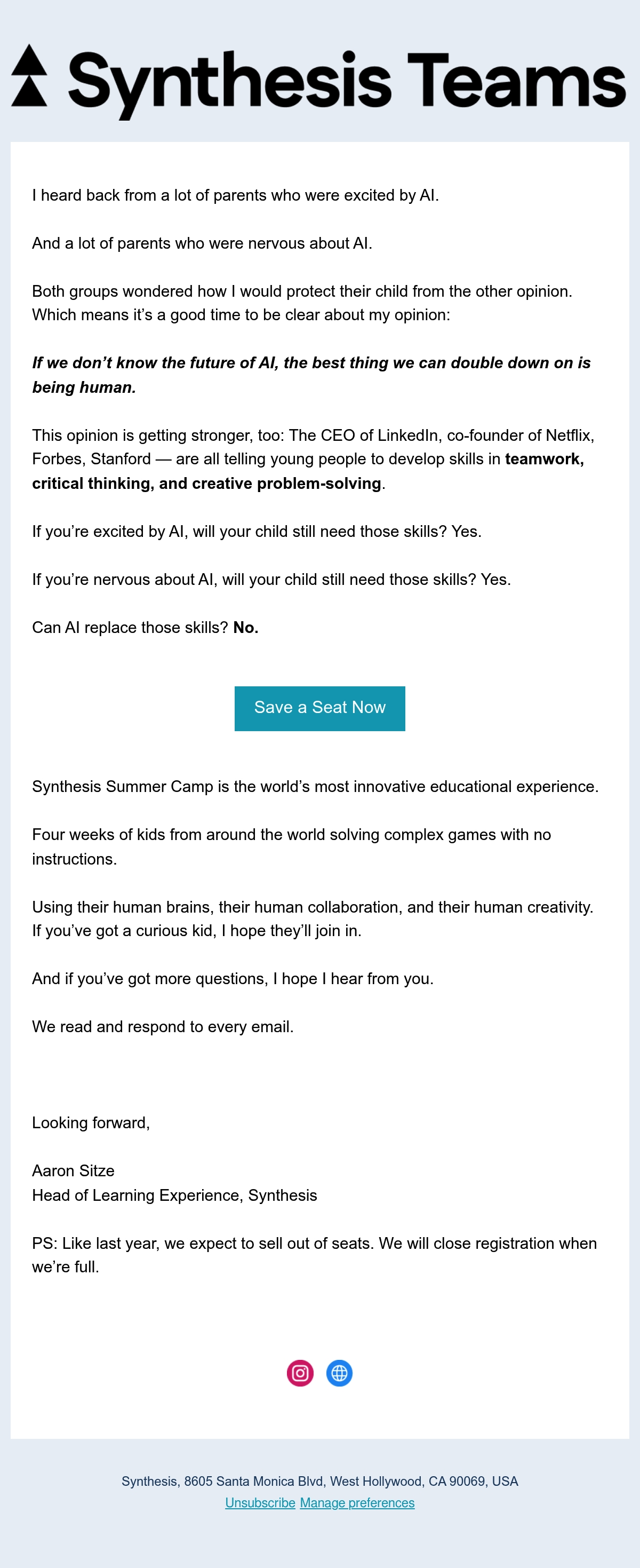Click the Synthesis triangle logo mark

pyautogui.click(x=29, y=75)
